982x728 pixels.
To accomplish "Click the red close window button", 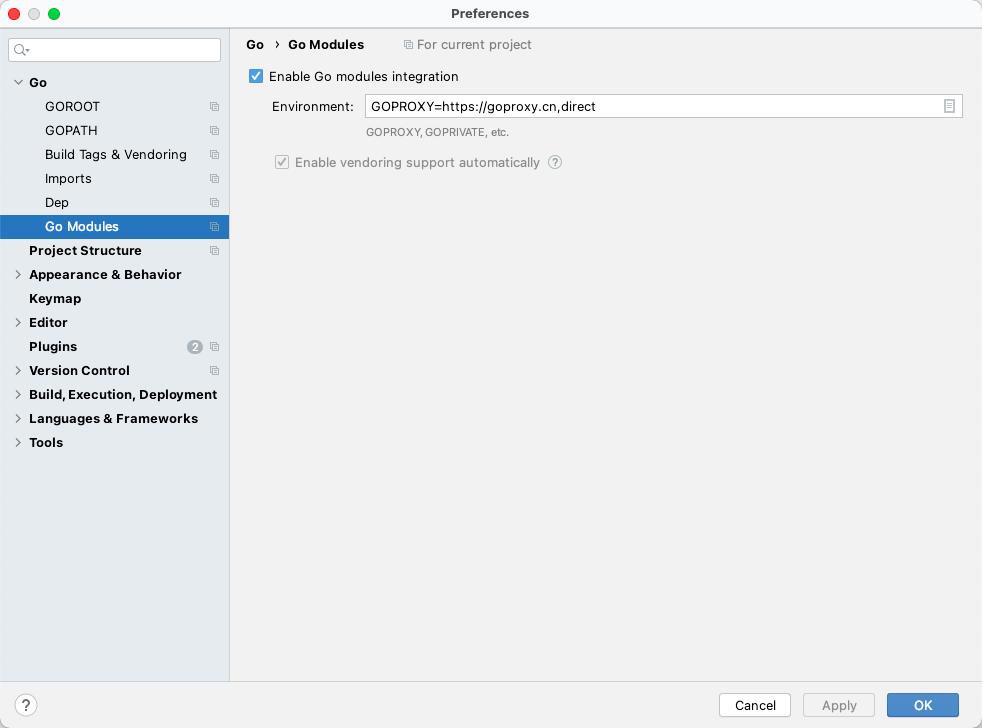I will pos(14,14).
